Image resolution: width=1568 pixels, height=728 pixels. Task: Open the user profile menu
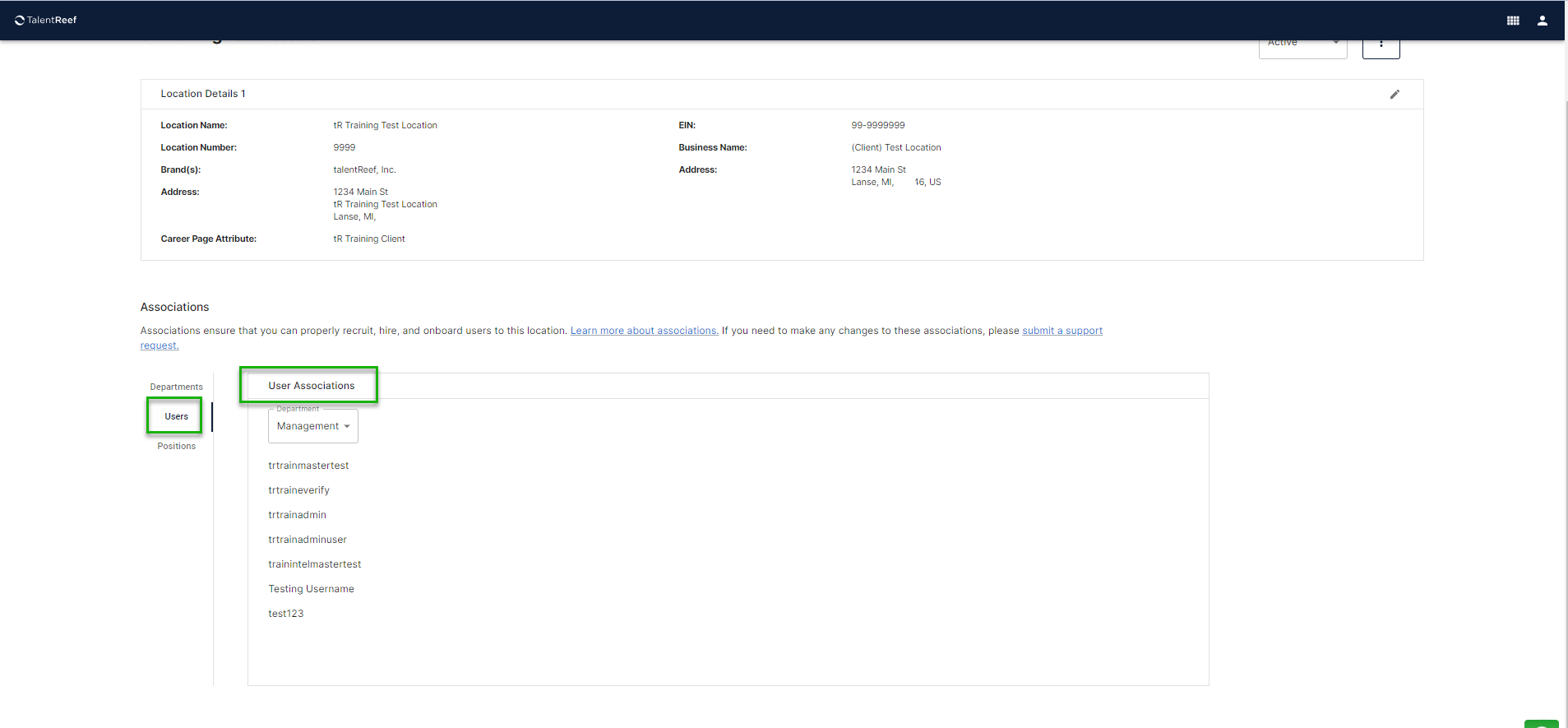1542,21
